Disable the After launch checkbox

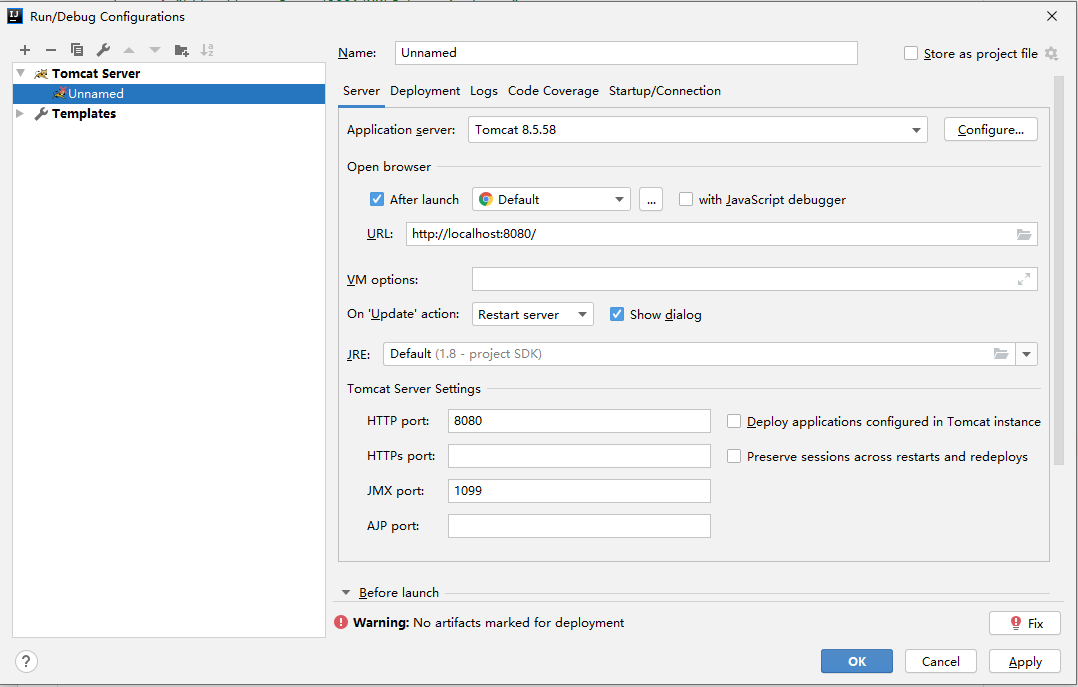click(377, 199)
